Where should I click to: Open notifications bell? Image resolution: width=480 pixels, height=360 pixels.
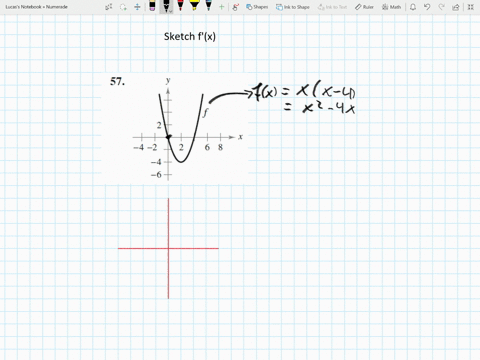(x=413, y=7)
